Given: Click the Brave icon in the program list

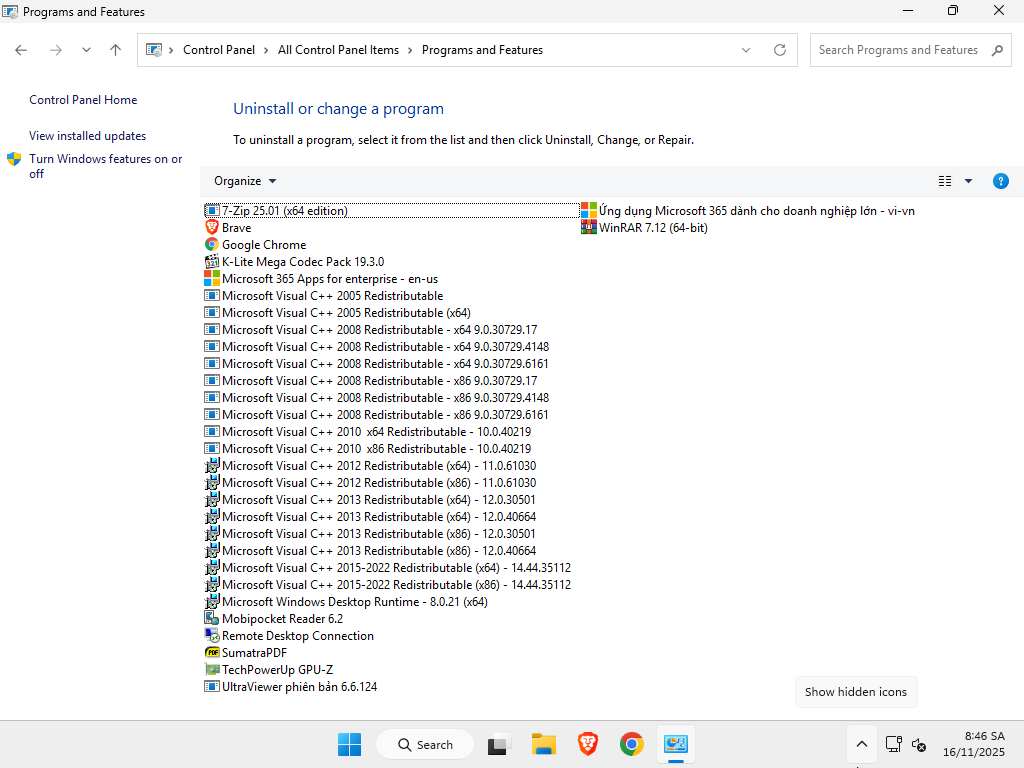Looking at the screenshot, I should tap(211, 227).
